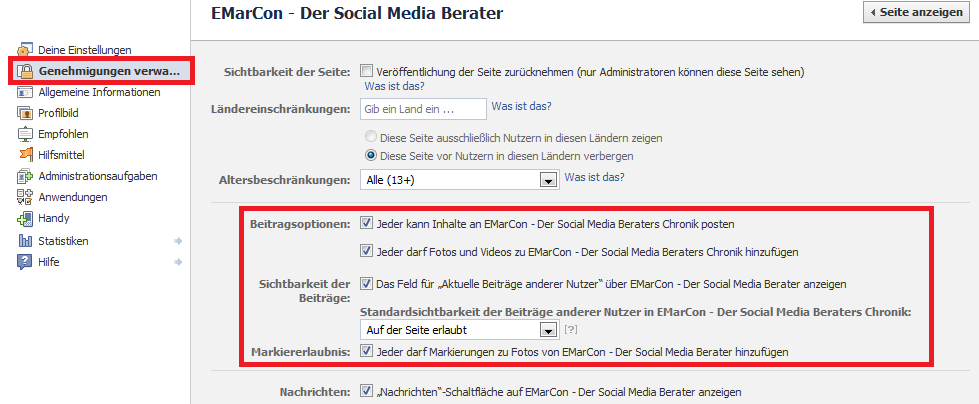Click the Beitragsoptionen label

click(300, 224)
